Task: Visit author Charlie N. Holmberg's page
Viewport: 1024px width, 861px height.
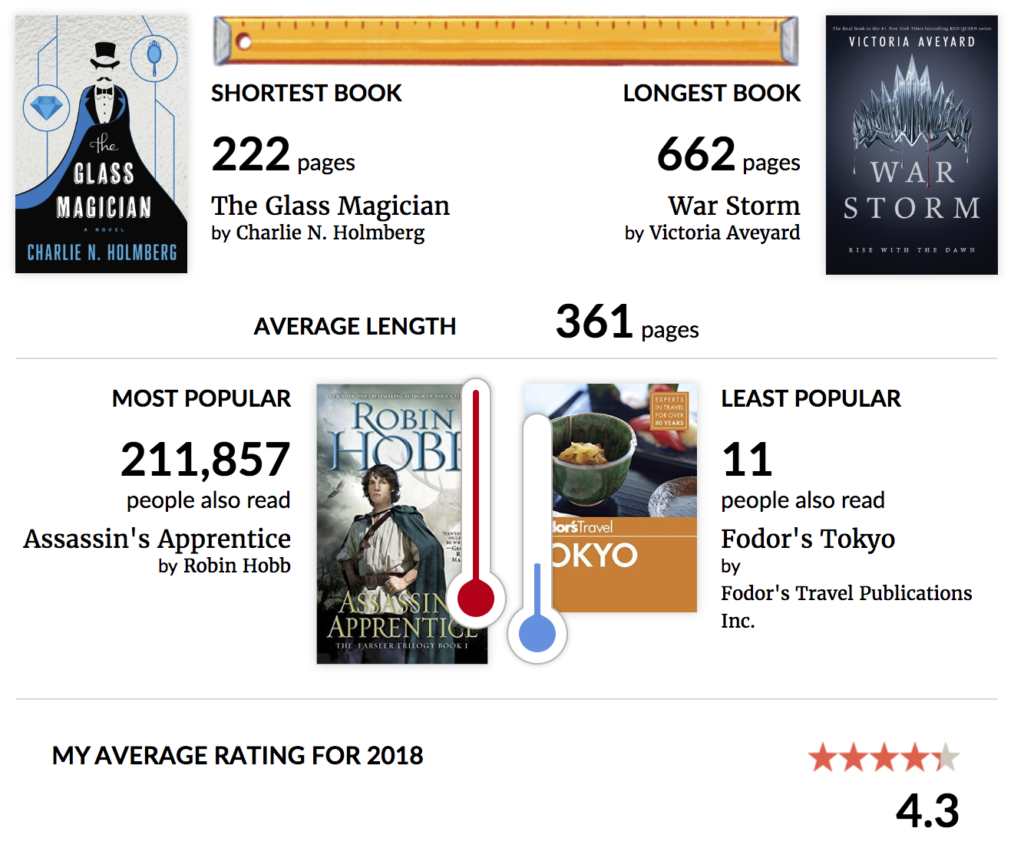Action: coord(330,233)
